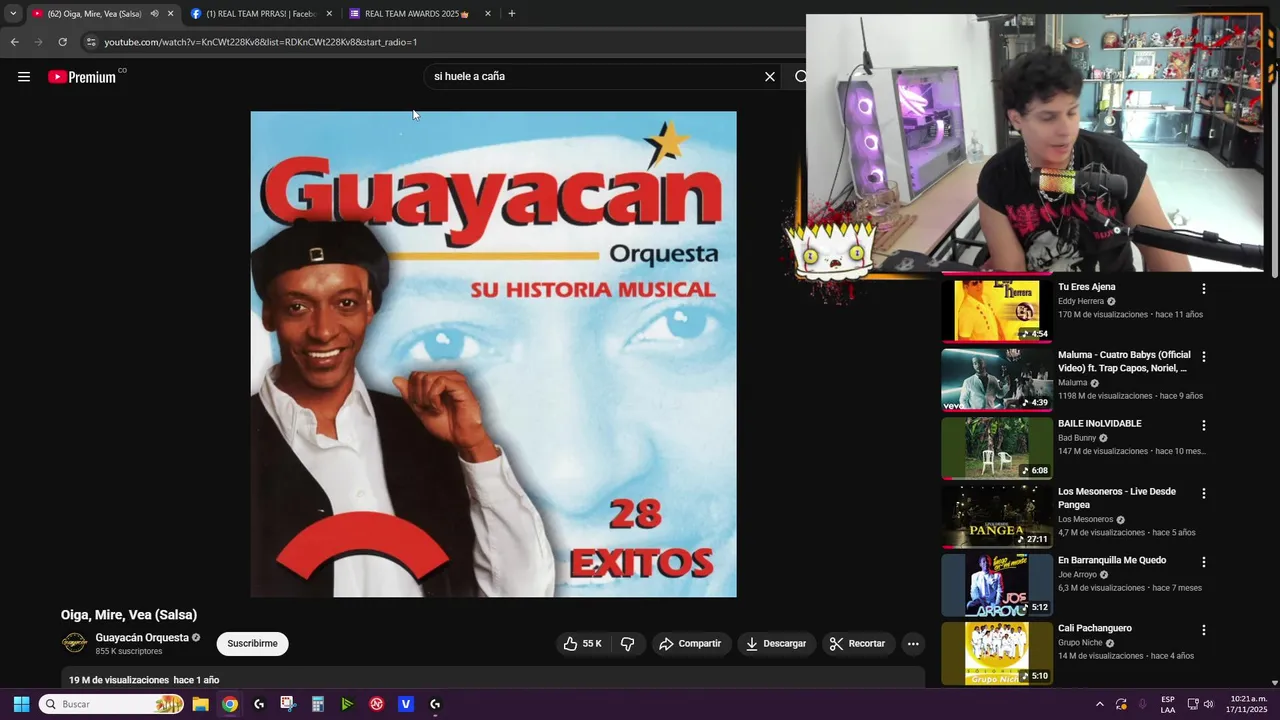Open the Windows Start menu
1280x720 pixels.
tap(21, 704)
